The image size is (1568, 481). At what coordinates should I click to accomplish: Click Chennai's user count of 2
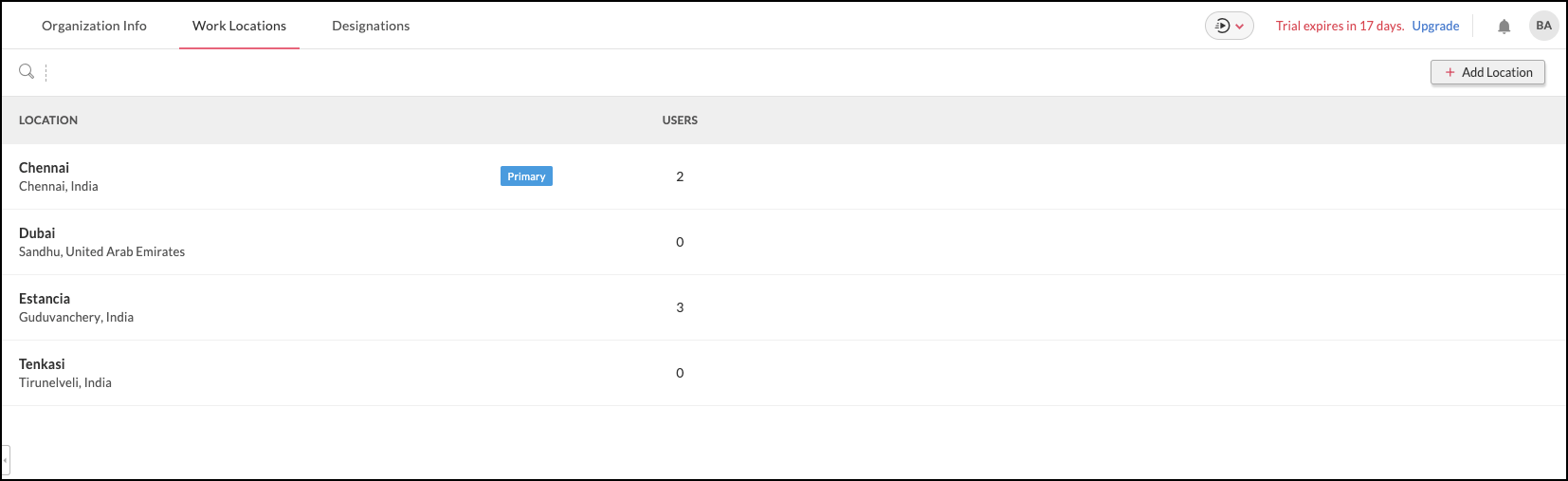pos(680,176)
